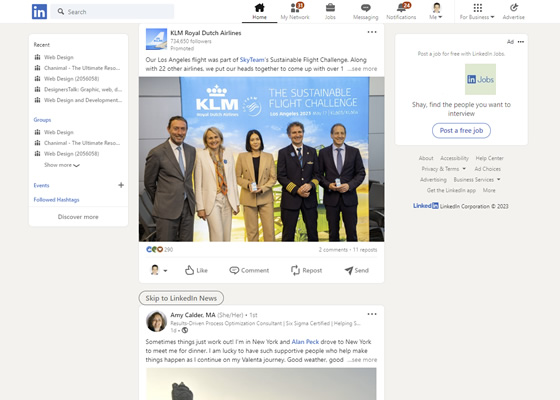Open Followed Hashtags link

coord(56,200)
